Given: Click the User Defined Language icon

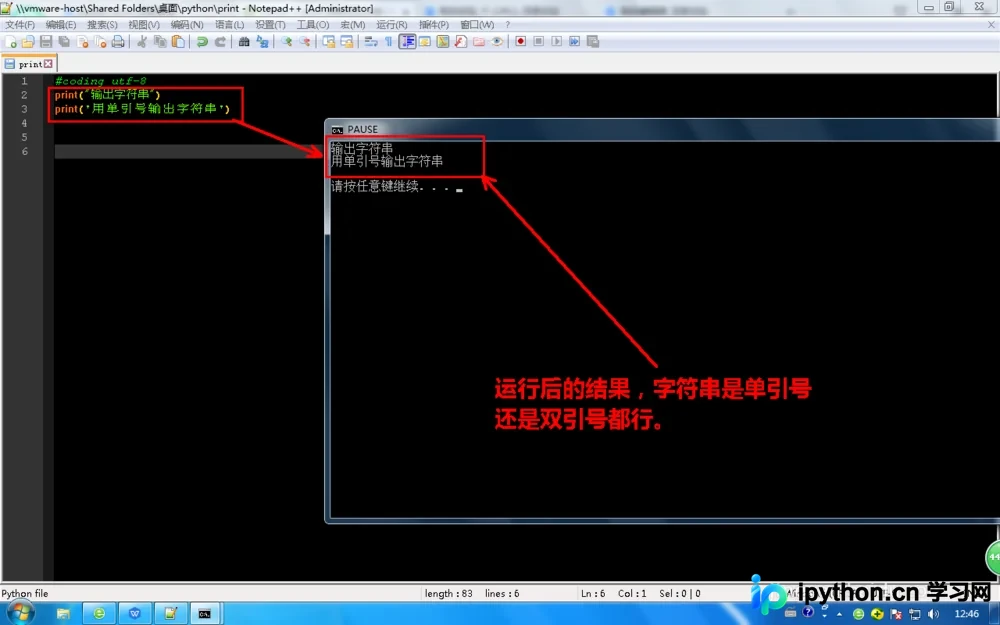Looking at the screenshot, I should [425, 41].
